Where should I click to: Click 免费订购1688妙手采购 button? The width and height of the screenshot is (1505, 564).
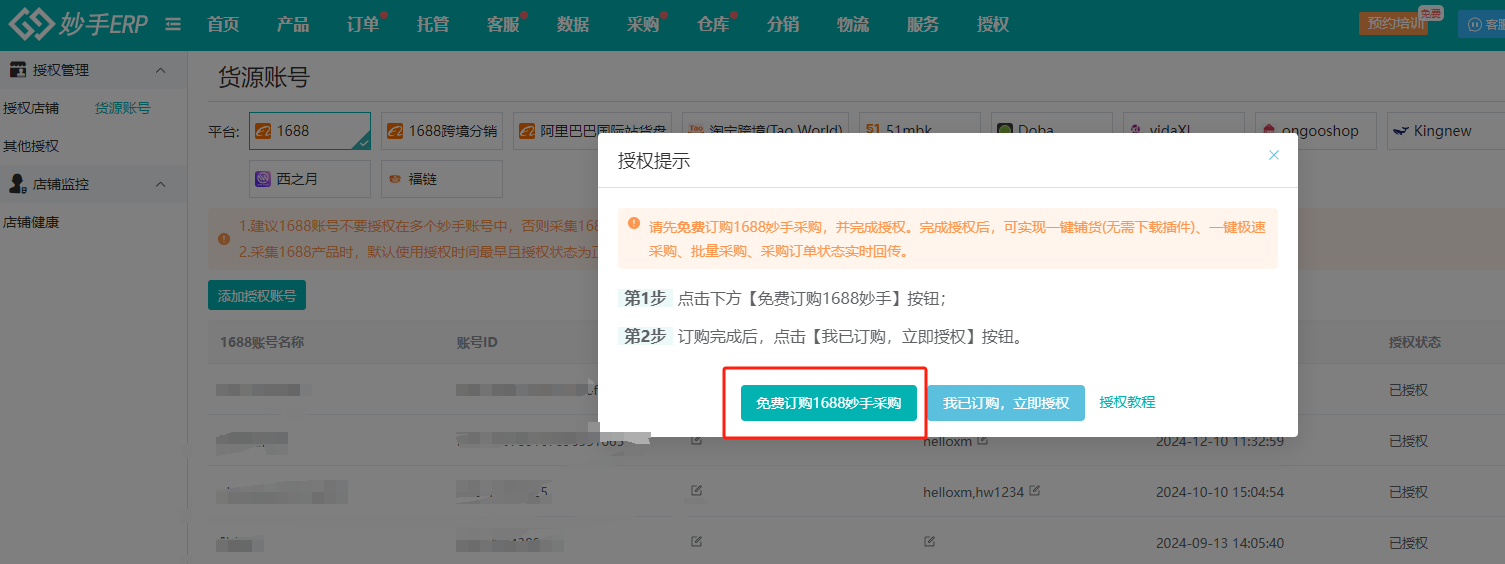click(x=829, y=403)
